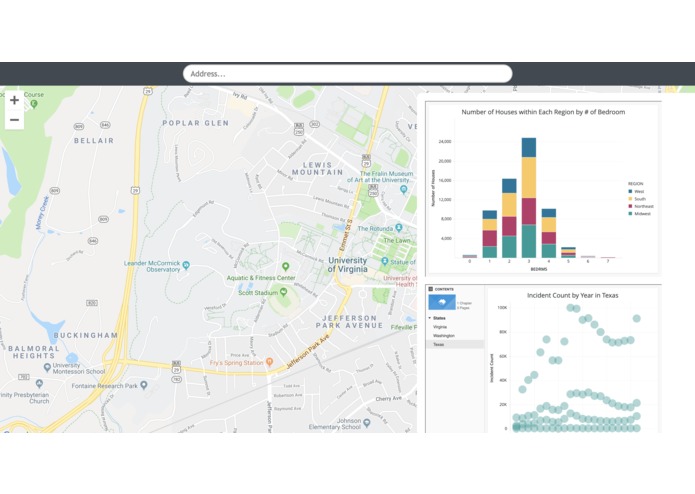Screen dimensions: 695x494
Task: Zoom in with the map plus button
Action: tap(14, 100)
